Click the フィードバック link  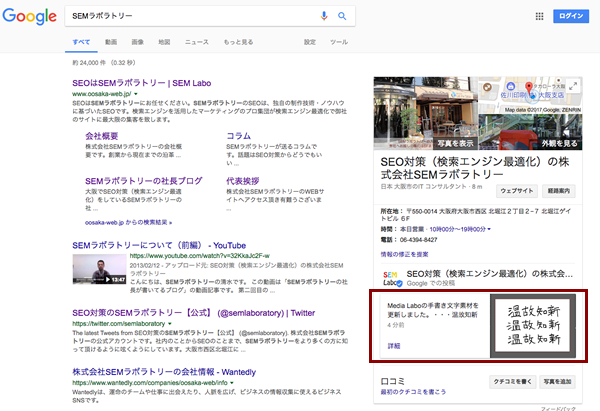pos(558,409)
